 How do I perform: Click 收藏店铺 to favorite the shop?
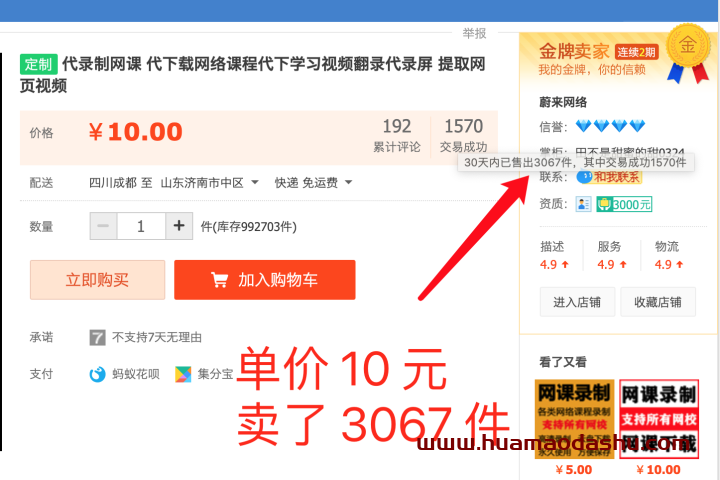[658, 302]
